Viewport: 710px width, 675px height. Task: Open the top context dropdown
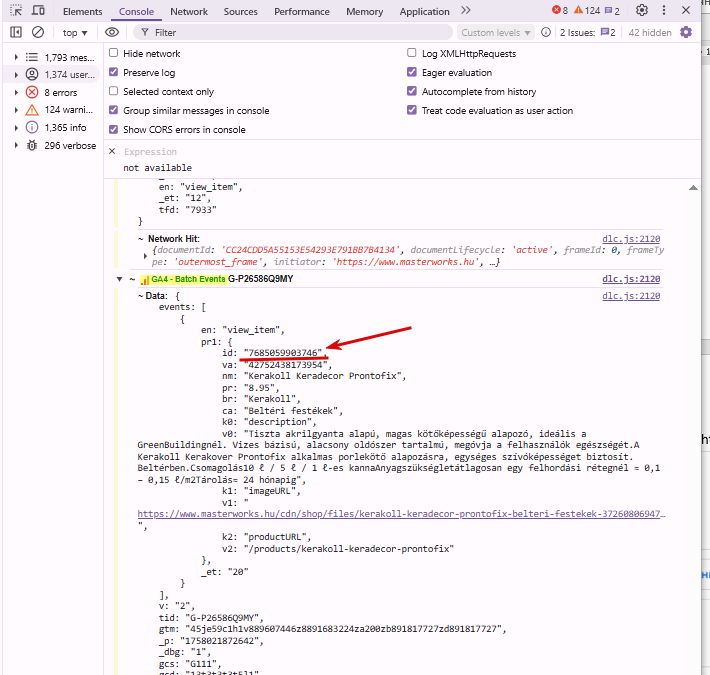point(75,33)
